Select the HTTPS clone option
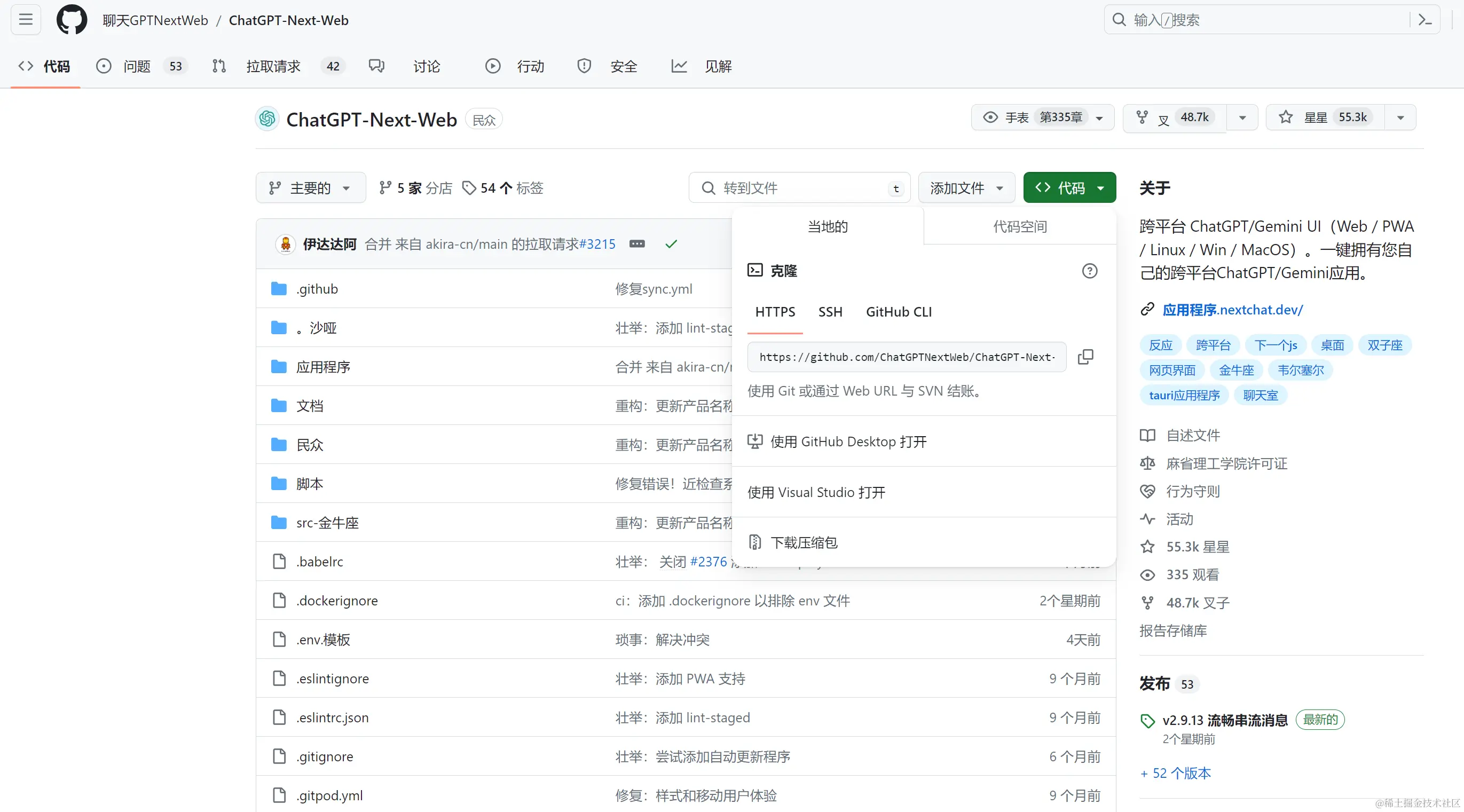The height and width of the screenshot is (812, 1464). point(775,311)
